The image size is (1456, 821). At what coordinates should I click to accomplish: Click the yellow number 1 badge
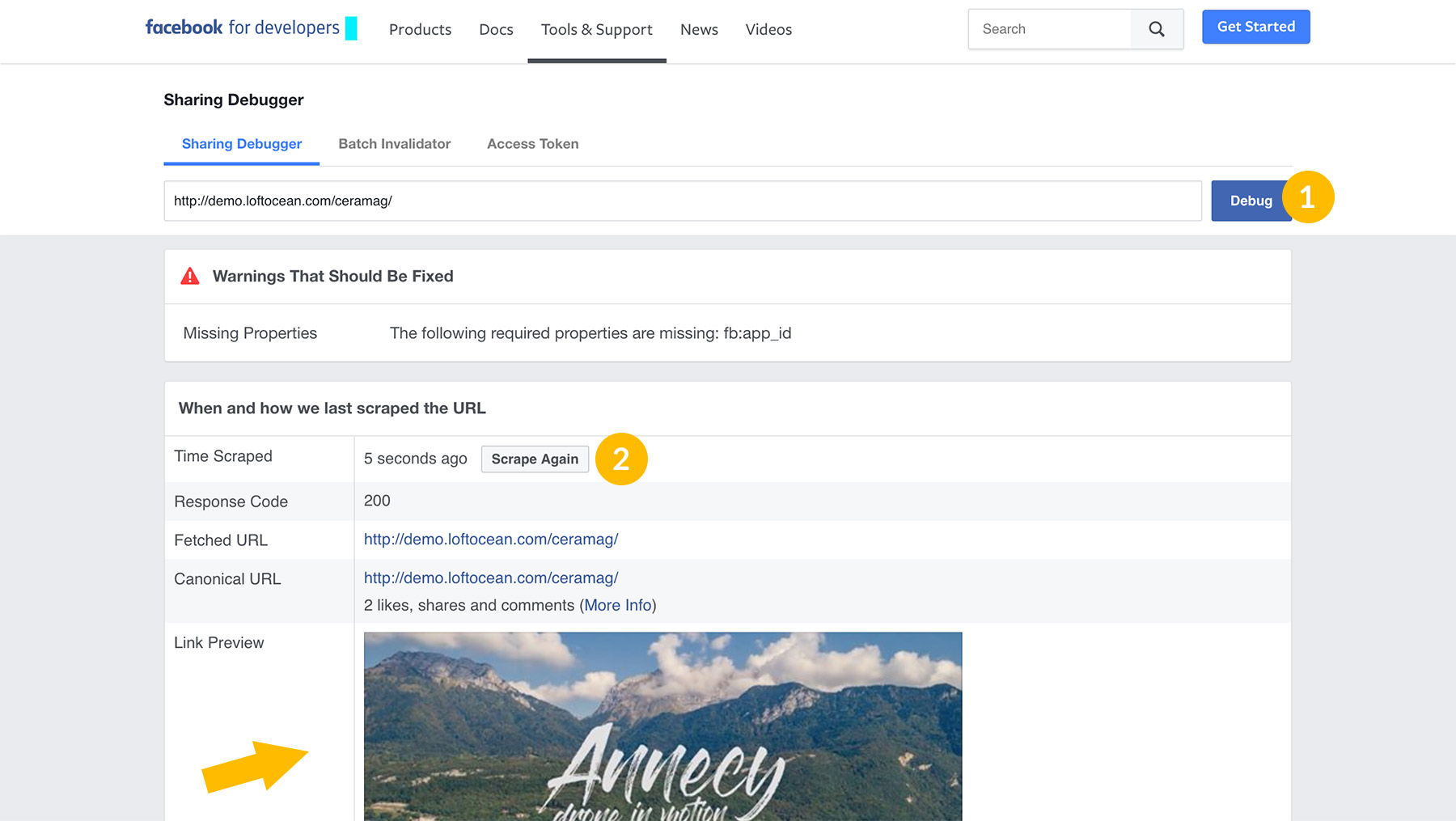[x=1307, y=197]
